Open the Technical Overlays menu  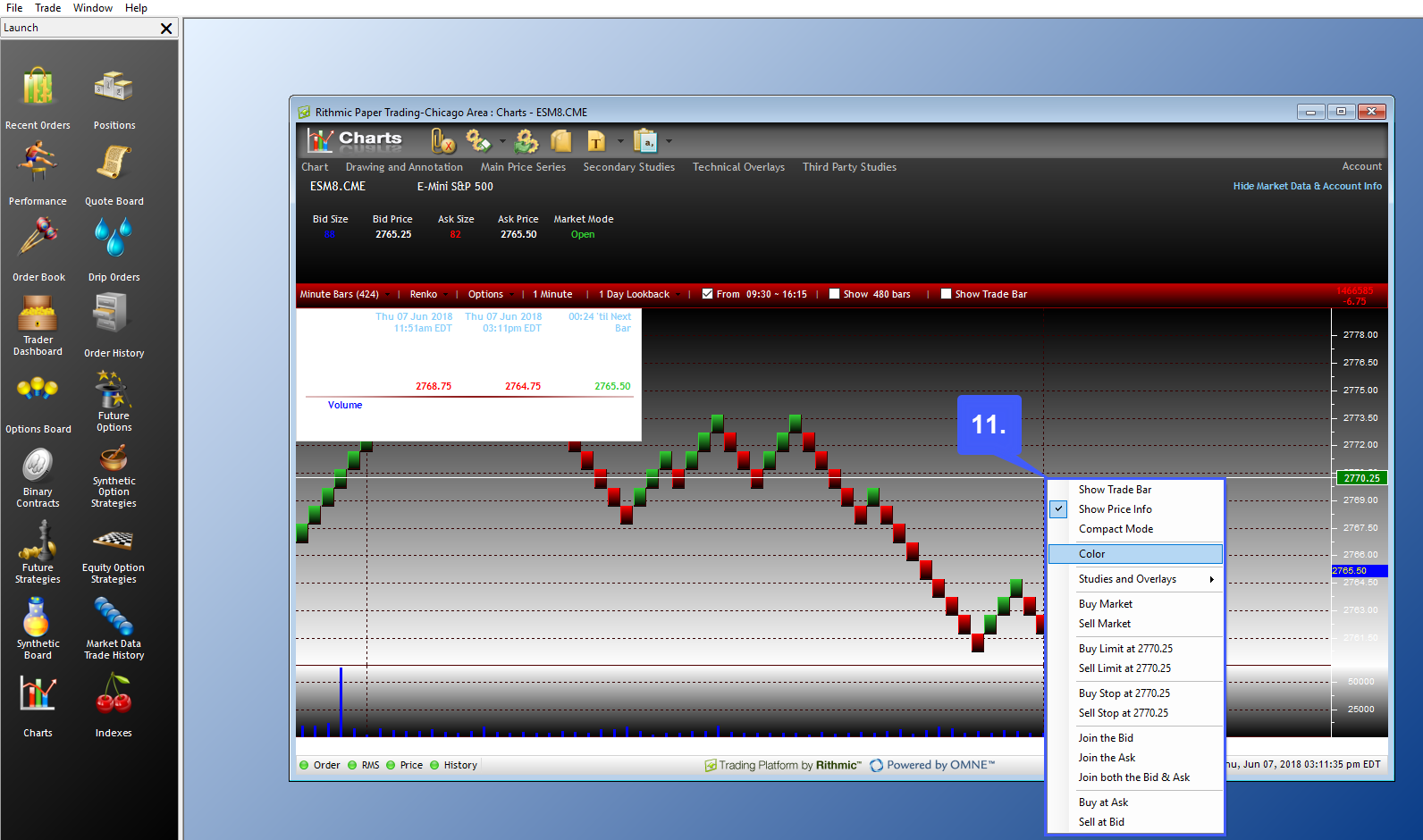[x=738, y=167]
